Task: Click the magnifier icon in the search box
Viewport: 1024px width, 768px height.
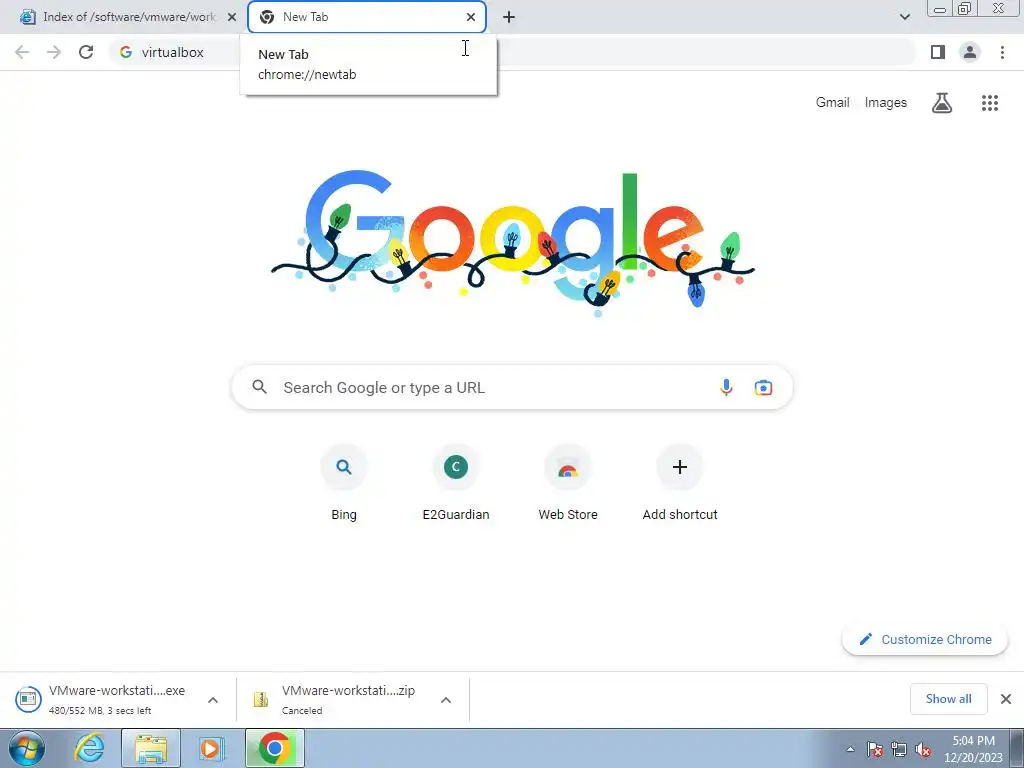Action: pos(259,387)
